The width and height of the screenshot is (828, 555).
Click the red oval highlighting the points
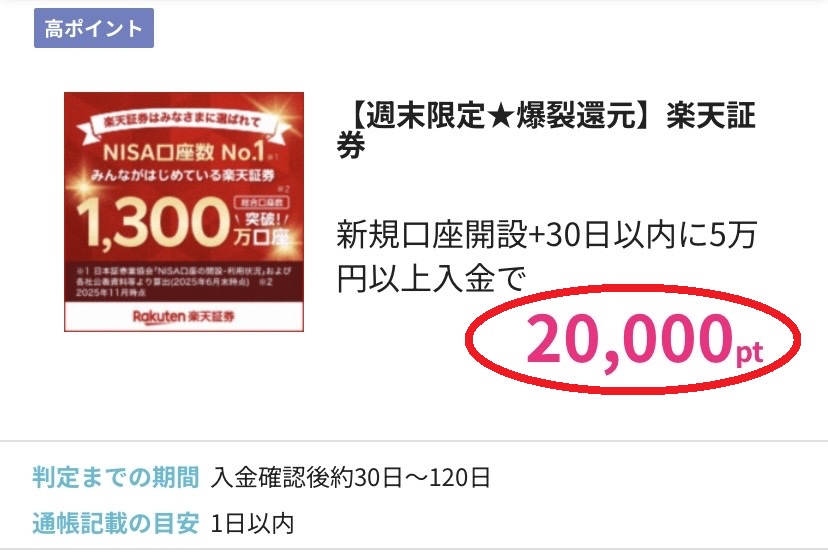point(633,339)
